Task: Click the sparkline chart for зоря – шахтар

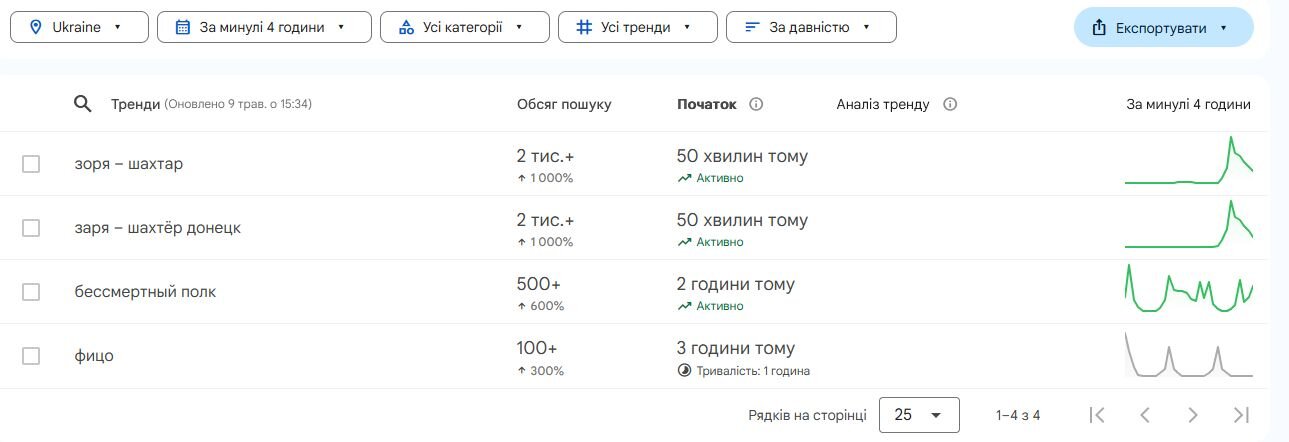Action: click(x=1188, y=162)
